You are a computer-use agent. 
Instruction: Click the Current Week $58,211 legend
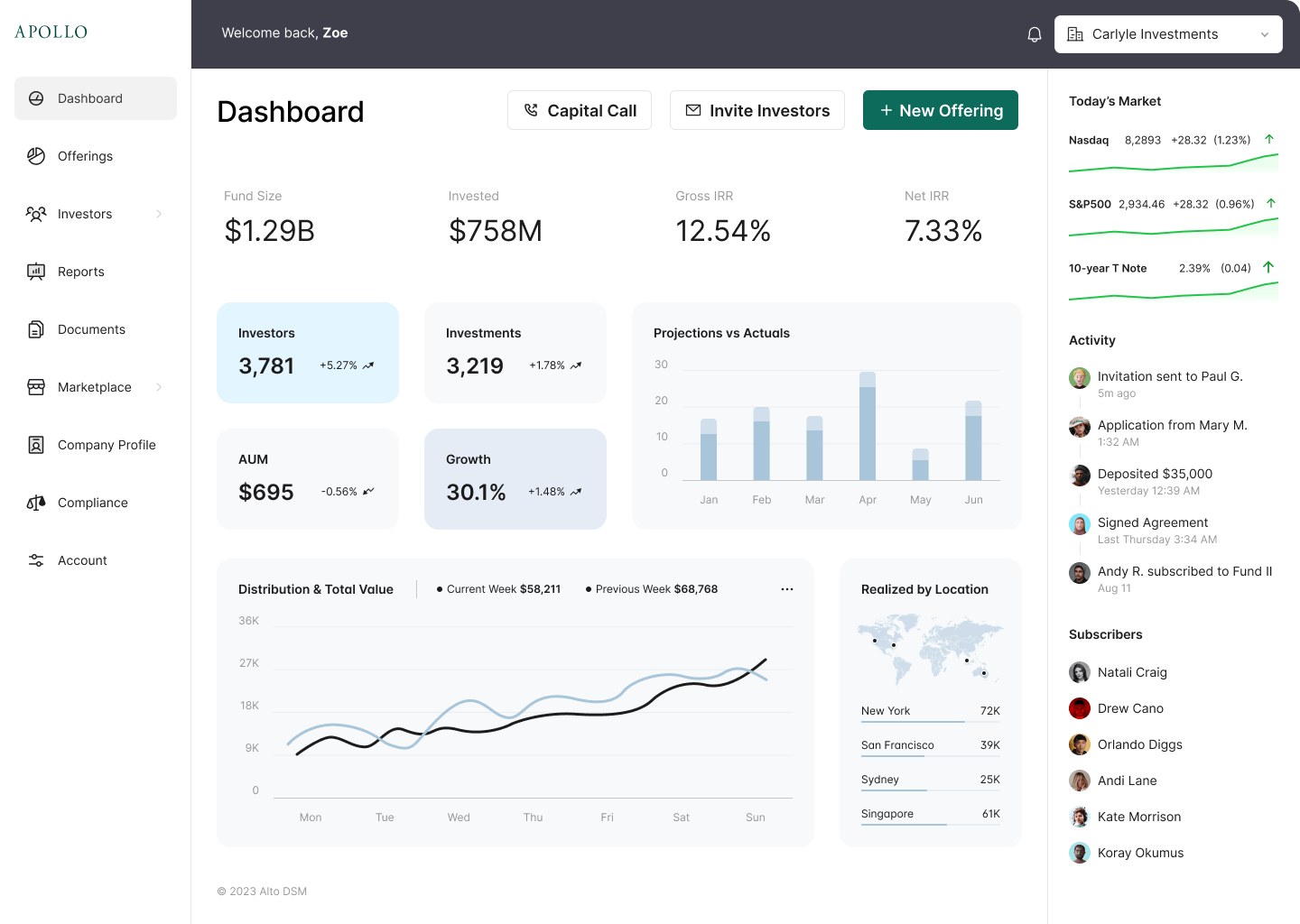pos(498,589)
